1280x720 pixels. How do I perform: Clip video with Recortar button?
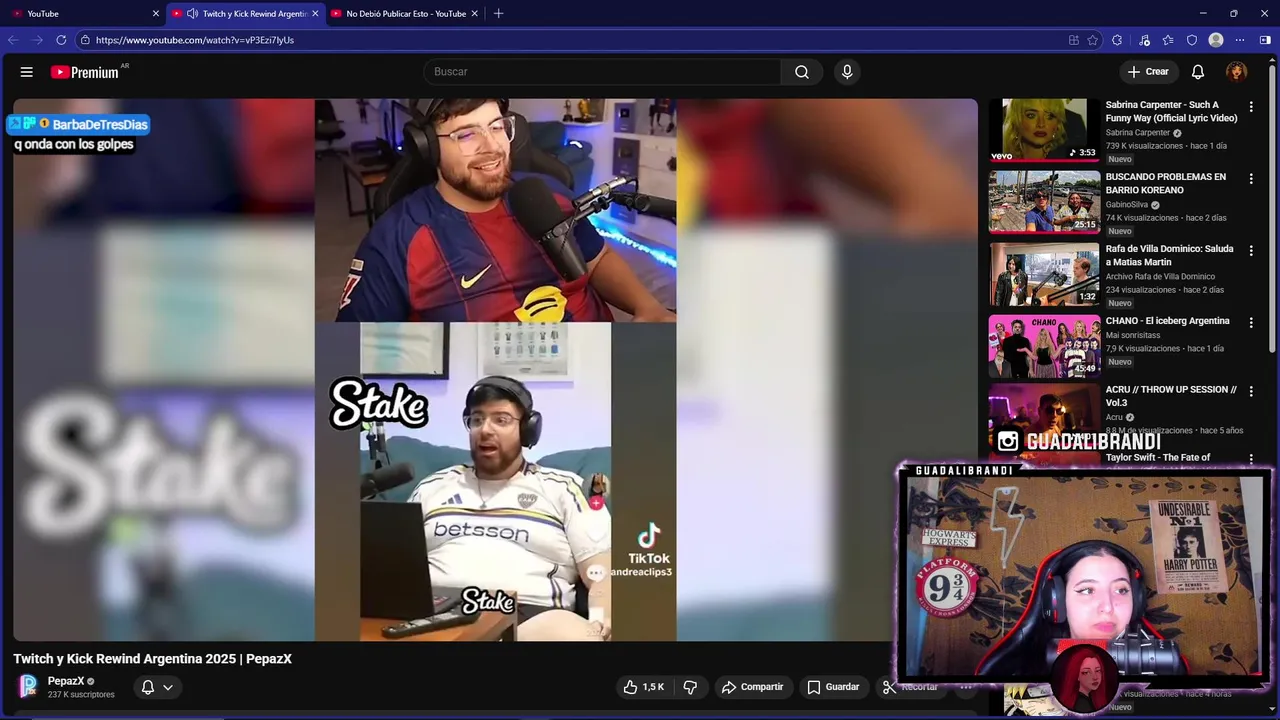pos(910,687)
